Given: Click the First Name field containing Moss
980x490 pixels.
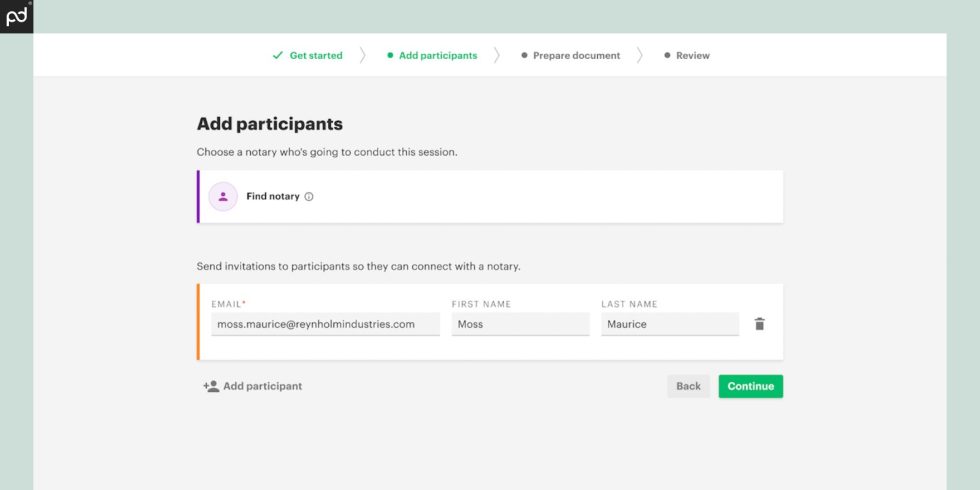Looking at the screenshot, I should [x=520, y=324].
